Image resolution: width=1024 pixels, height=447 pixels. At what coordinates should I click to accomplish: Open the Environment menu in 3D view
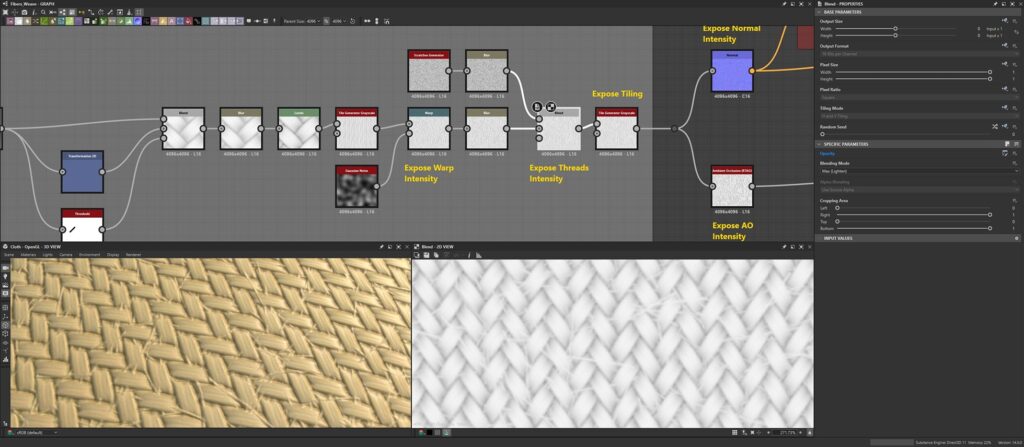(x=89, y=254)
